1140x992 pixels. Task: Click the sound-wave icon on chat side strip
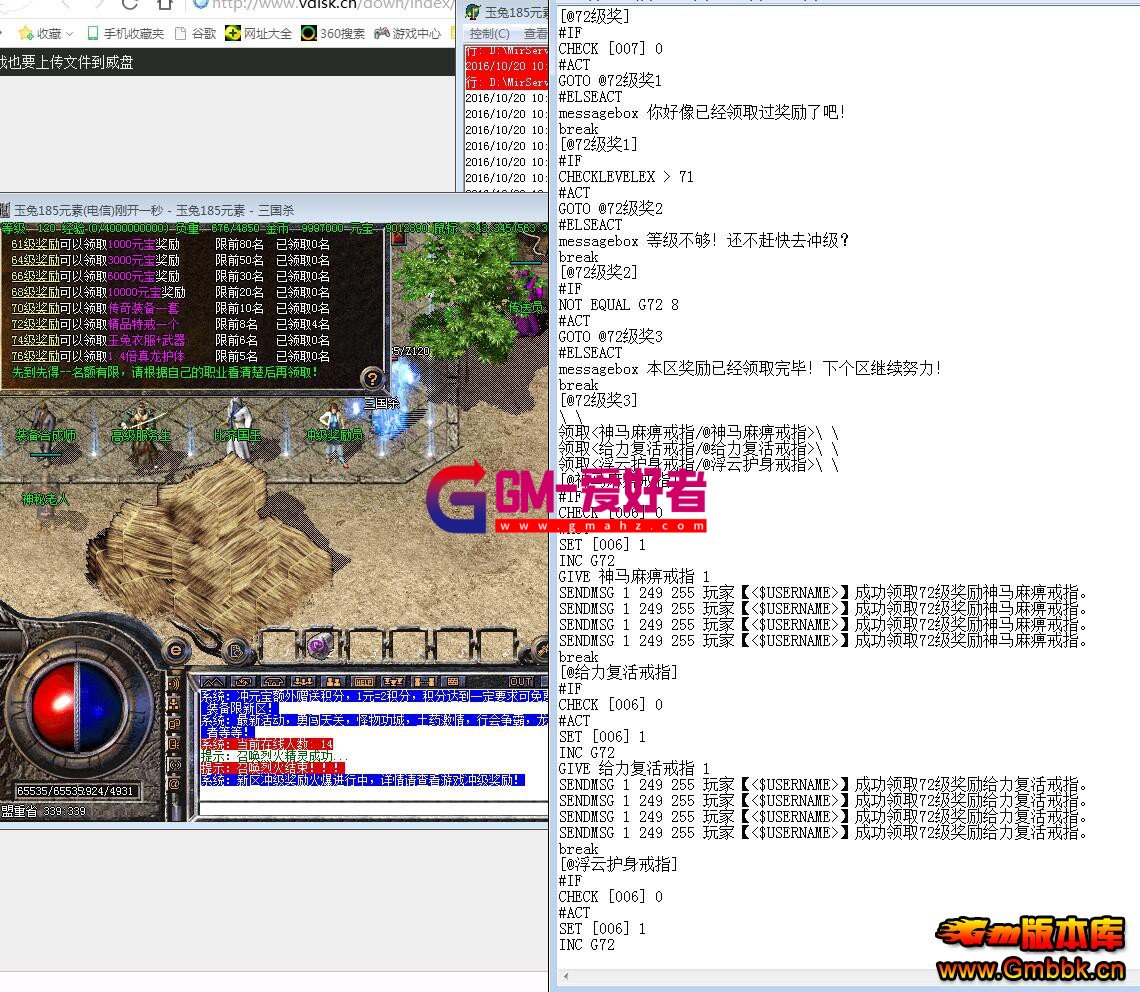point(174,684)
